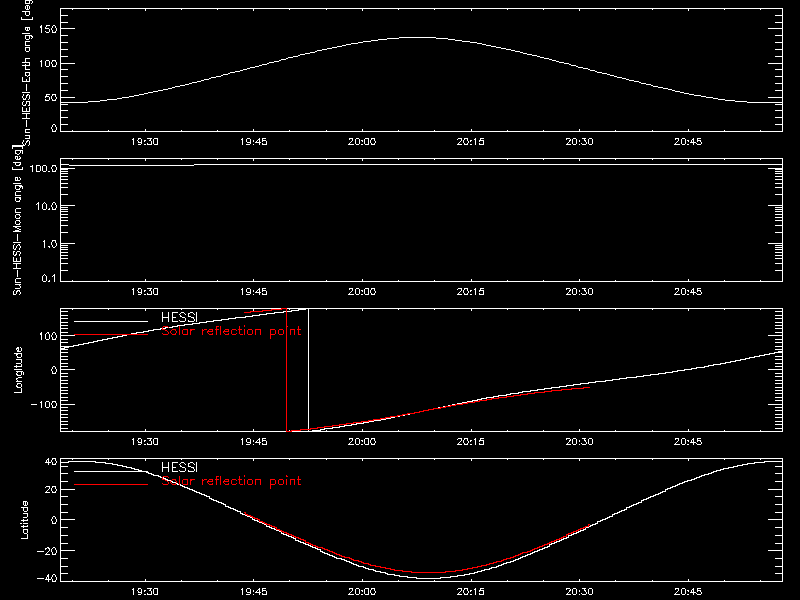
Task: Click 20:30 label under Longitude plot
Action: pos(579,442)
